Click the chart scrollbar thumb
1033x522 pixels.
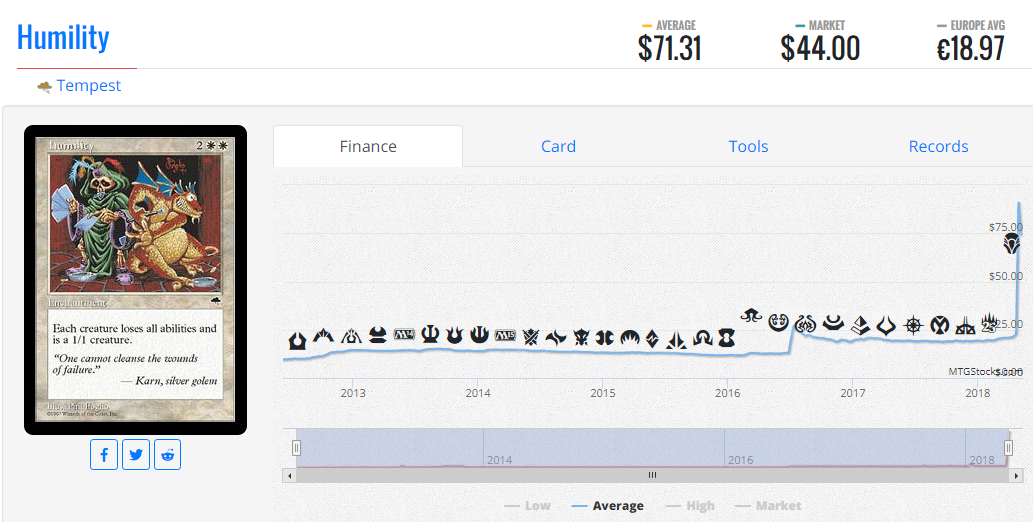(652, 475)
